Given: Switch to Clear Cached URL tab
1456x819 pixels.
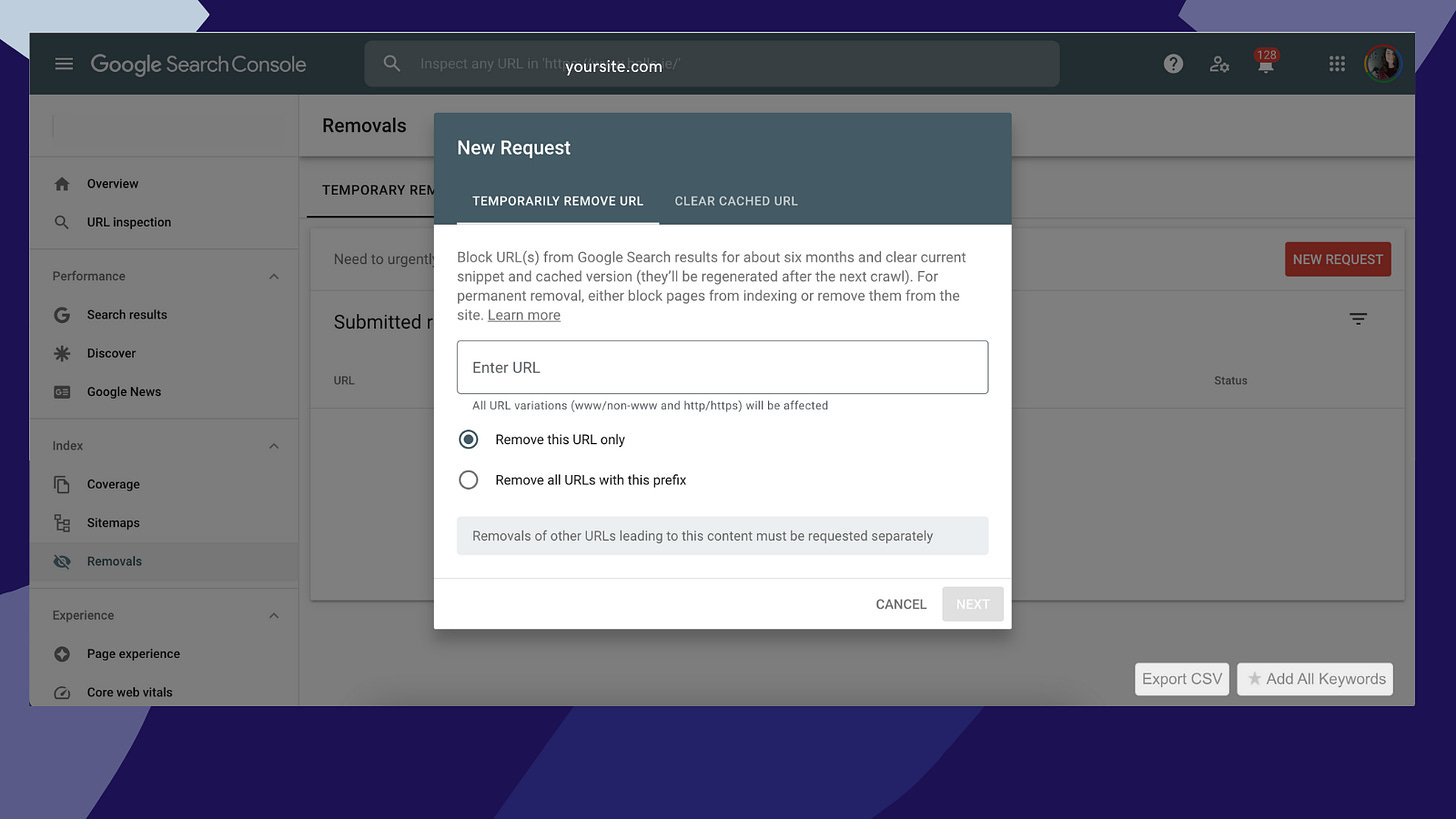Looking at the screenshot, I should [x=736, y=201].
